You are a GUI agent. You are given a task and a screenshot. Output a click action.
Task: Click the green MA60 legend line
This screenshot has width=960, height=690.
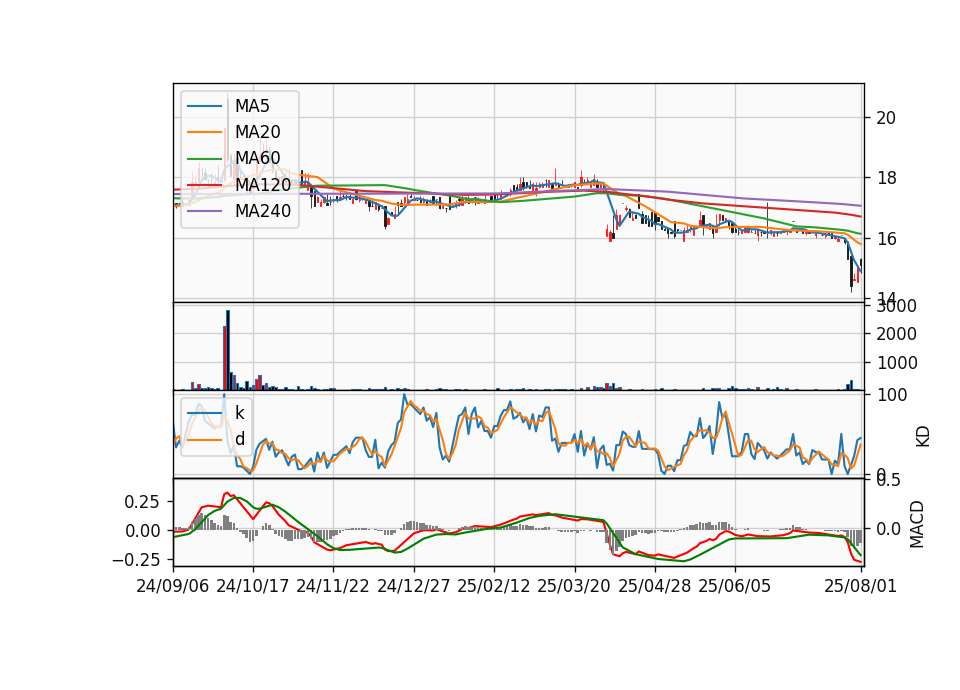click(204, 159)
